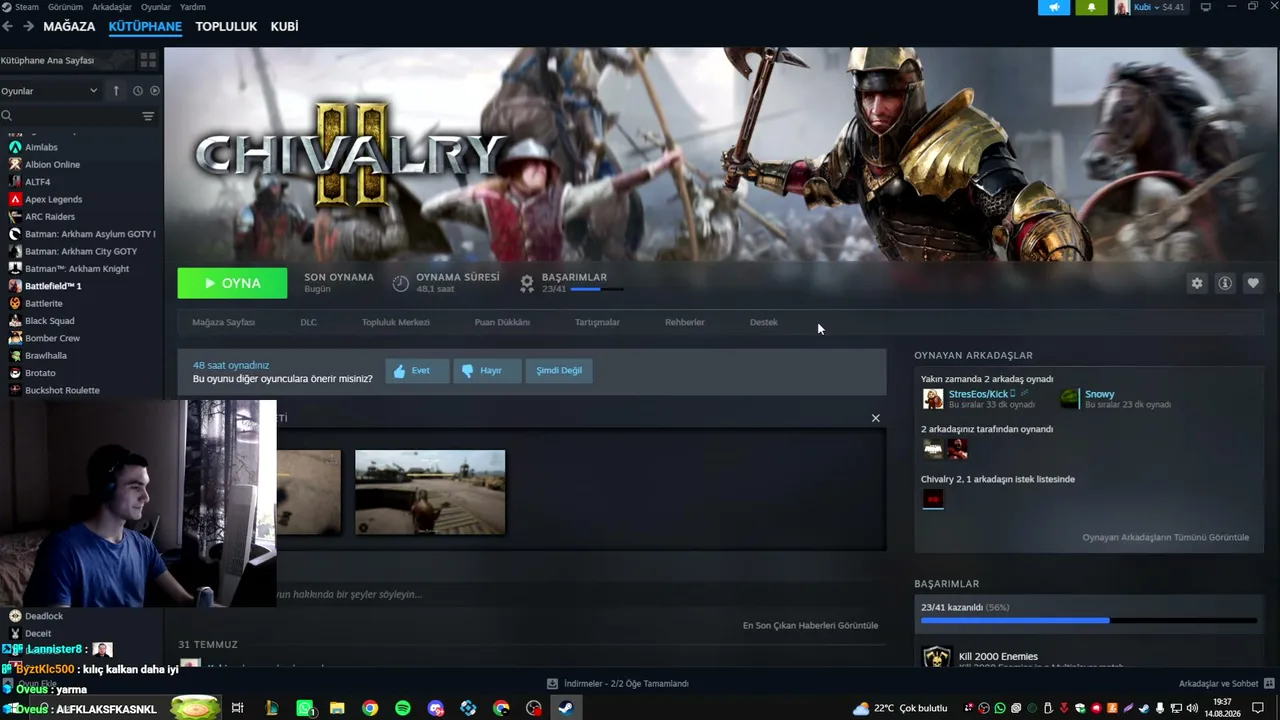Visit Topluluk Merkezi link

pyautogui.click(x=395, y=322)
